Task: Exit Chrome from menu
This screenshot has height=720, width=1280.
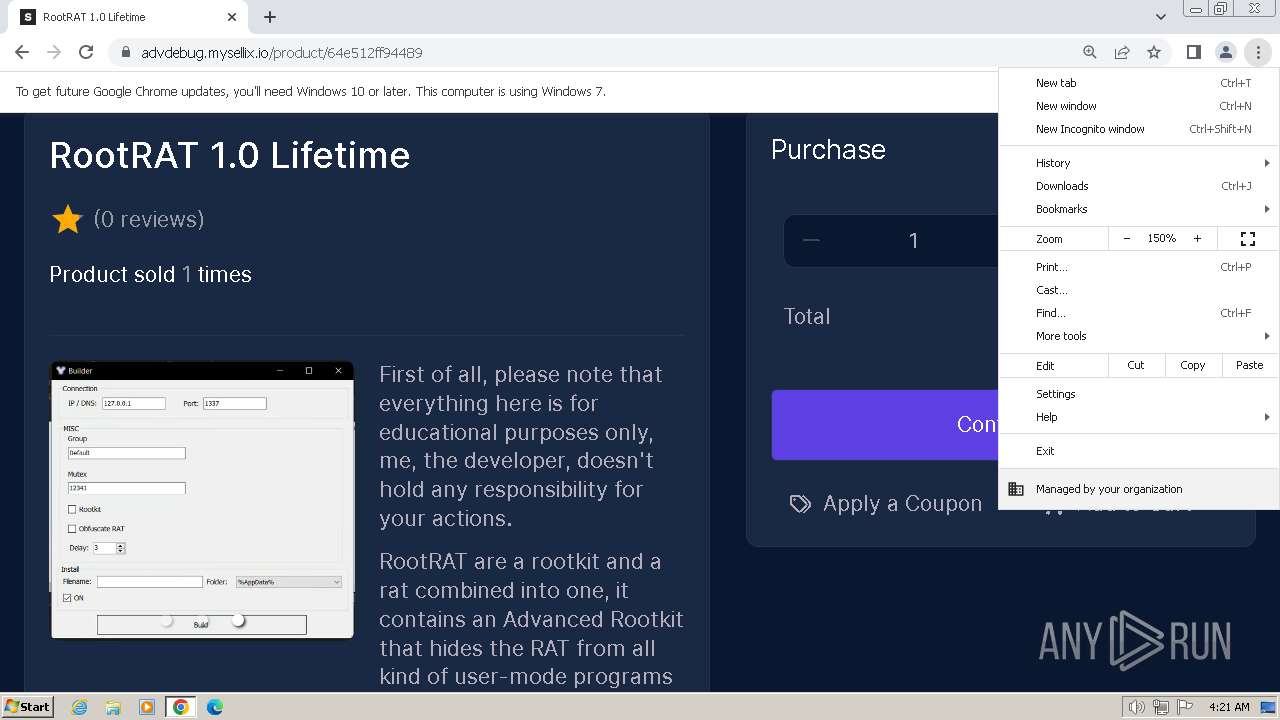Action: 1138,451
